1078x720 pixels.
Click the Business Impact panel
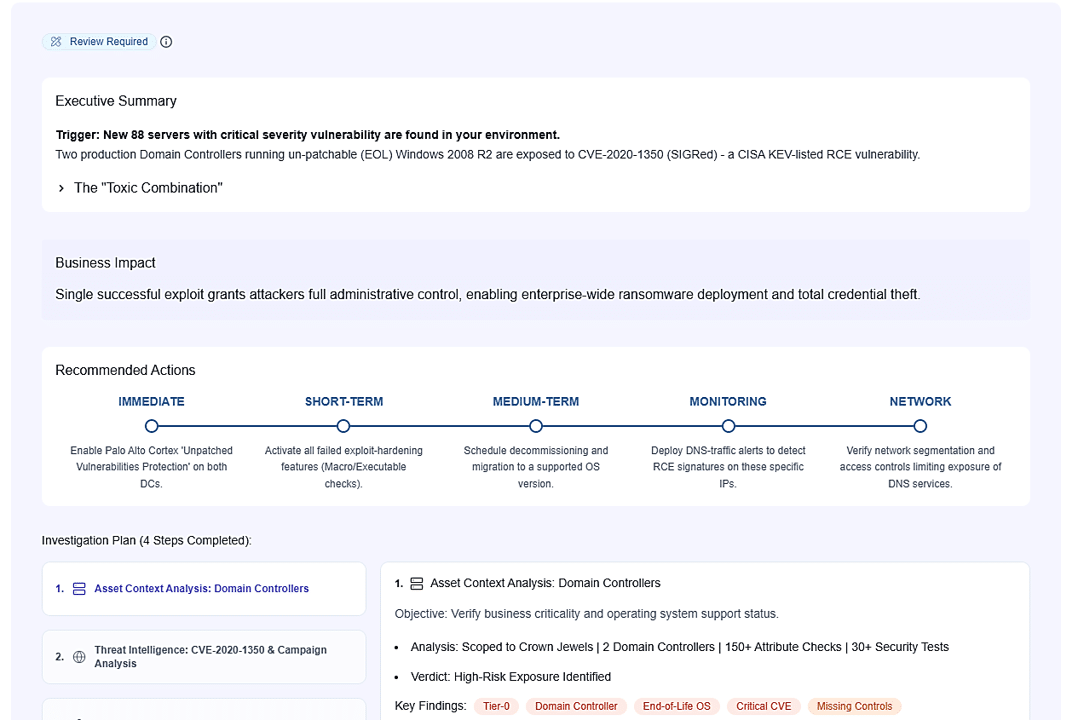tap(535, 279)
